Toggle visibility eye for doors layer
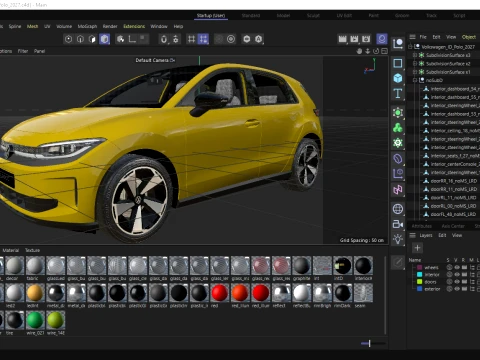The height and width of the screenshot is (360, 480). 457,282
